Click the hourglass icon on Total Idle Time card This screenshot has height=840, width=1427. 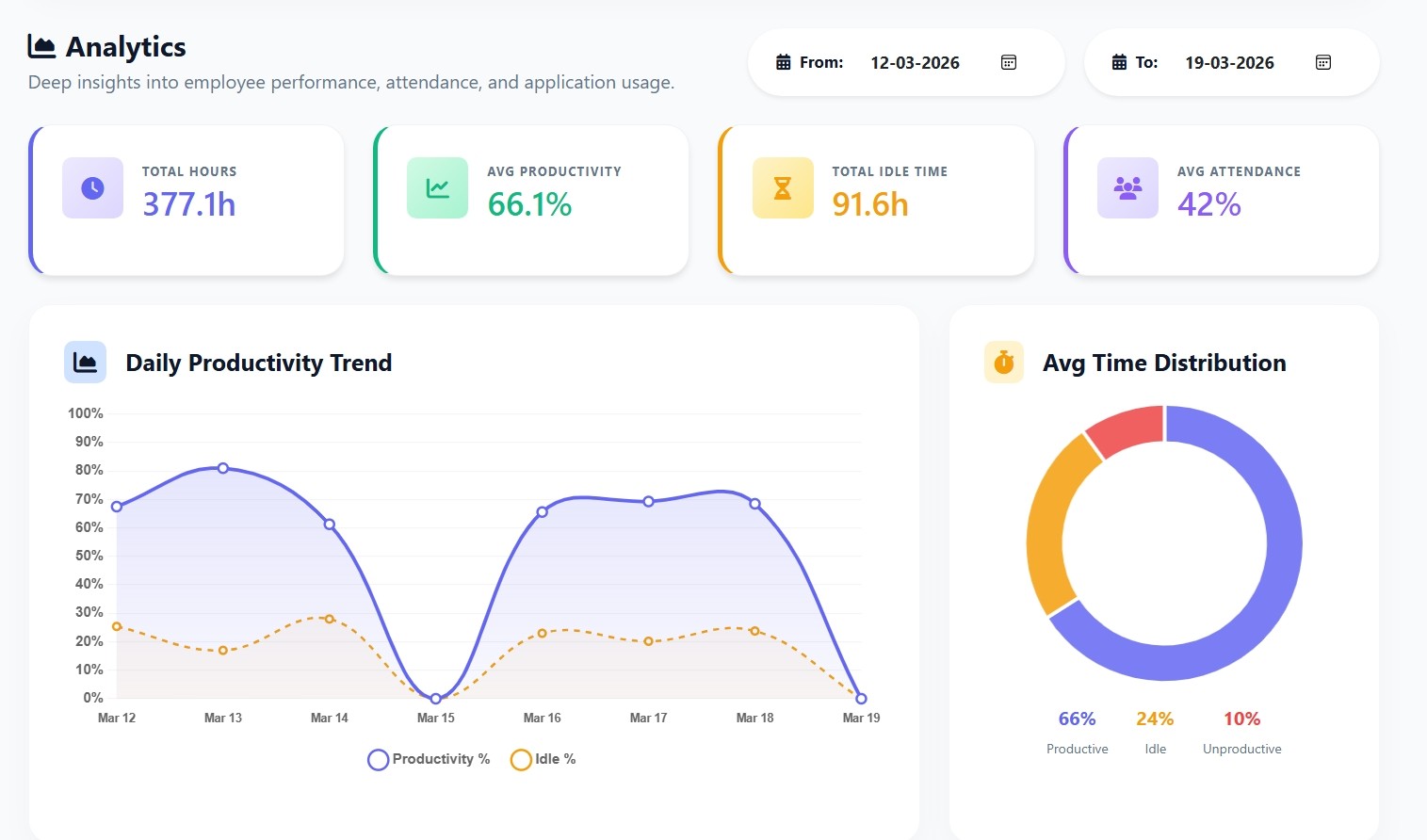point(783,187)
